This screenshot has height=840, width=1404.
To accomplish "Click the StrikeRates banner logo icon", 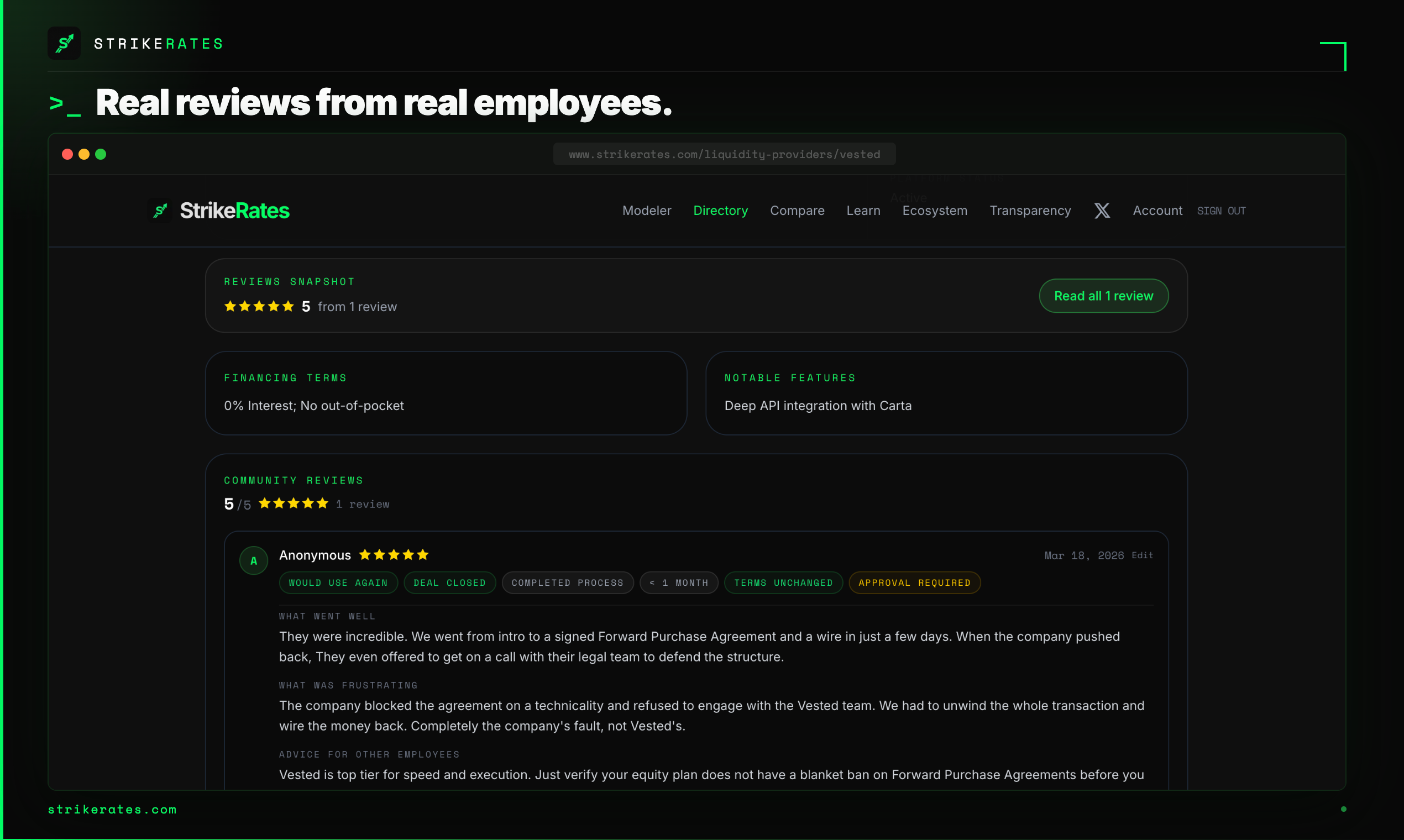I will tap(64, 44).
